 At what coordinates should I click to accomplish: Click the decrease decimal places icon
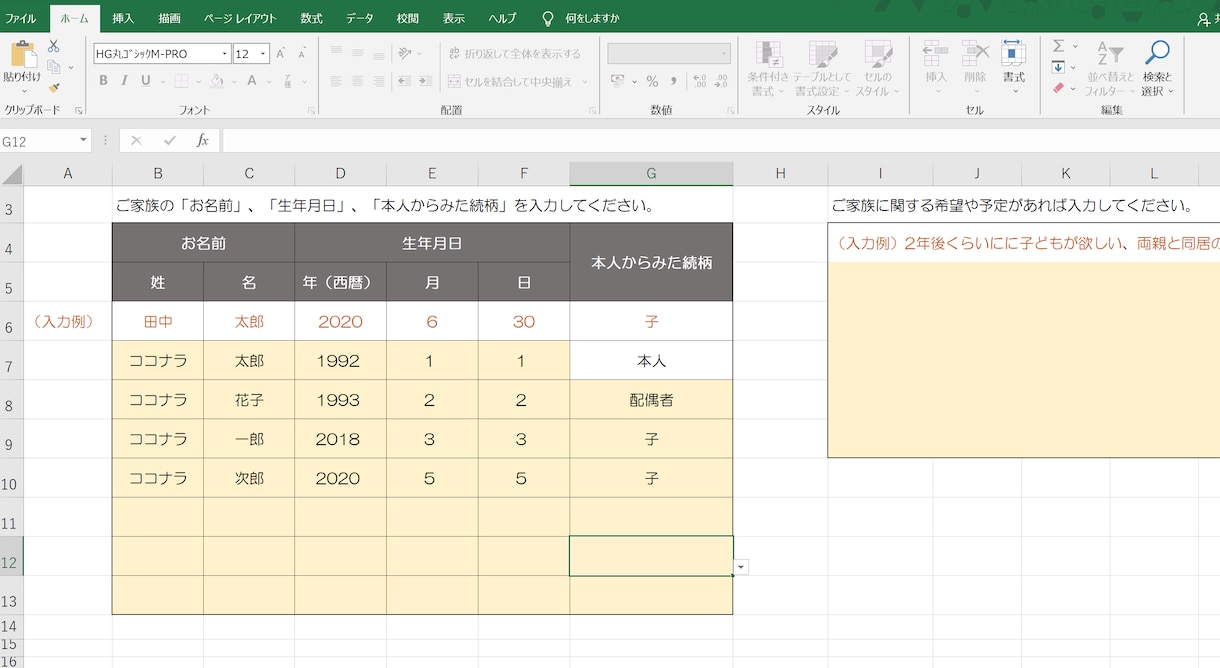(x=722, y=81)
